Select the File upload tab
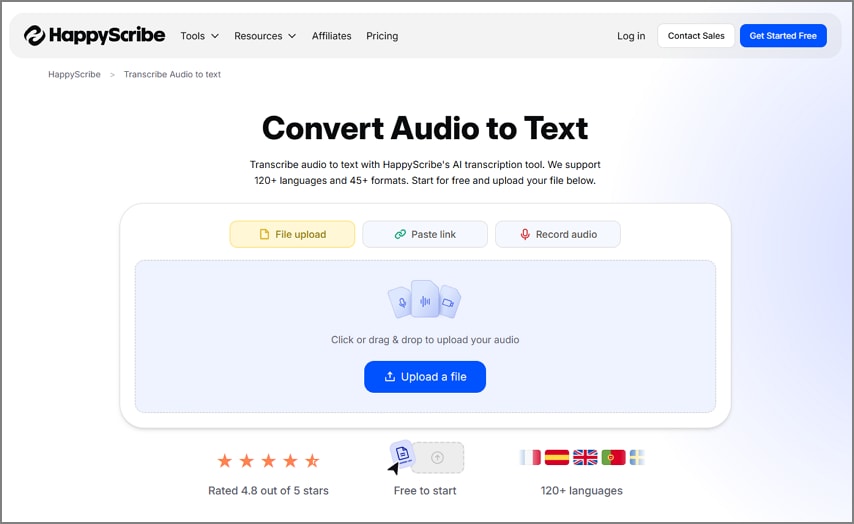Viewport: 854px width, 524px height. pyautogui.click(x=292, y=234)
